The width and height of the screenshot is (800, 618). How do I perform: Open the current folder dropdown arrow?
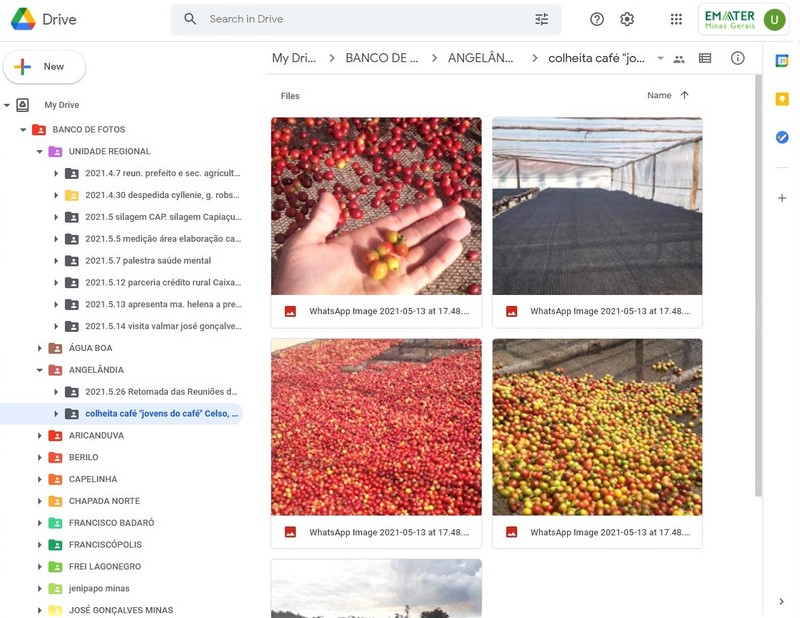tap(660, 58)
